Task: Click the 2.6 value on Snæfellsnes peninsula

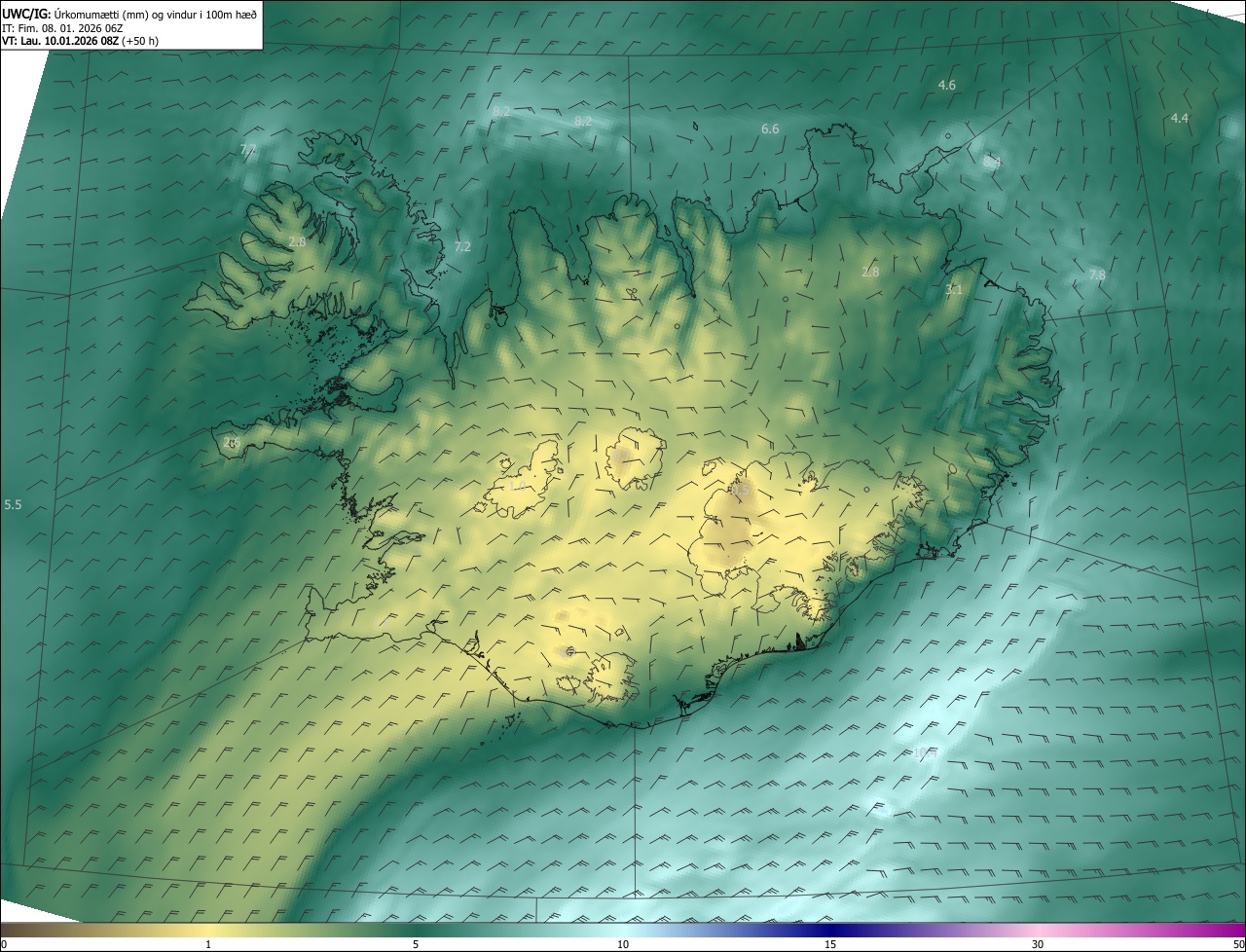Action: [231, 443]
